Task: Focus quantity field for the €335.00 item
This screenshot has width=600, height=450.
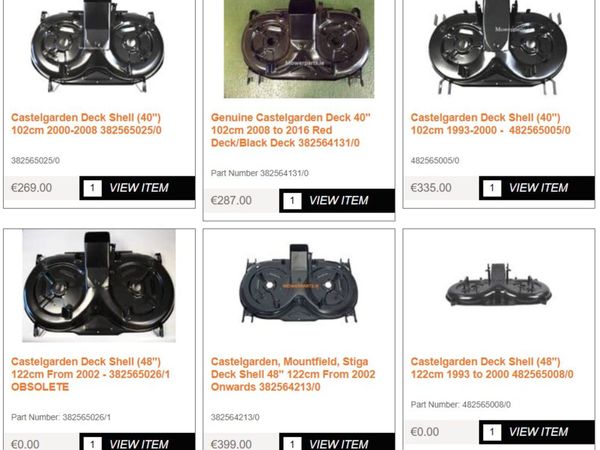Action: coord(492,188)
